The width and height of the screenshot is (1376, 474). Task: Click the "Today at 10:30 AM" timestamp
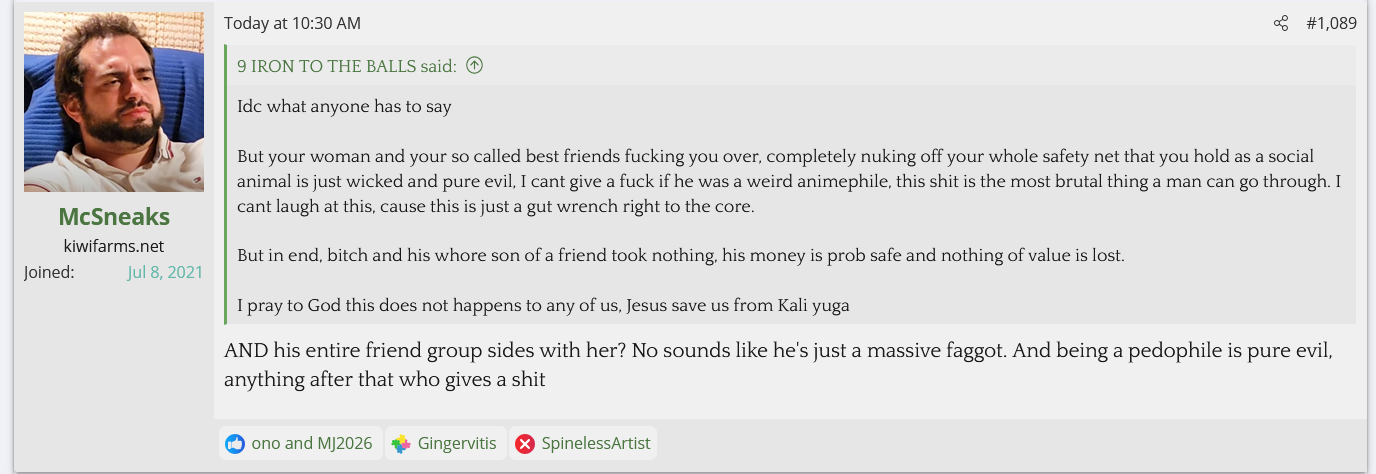point(292,23)
